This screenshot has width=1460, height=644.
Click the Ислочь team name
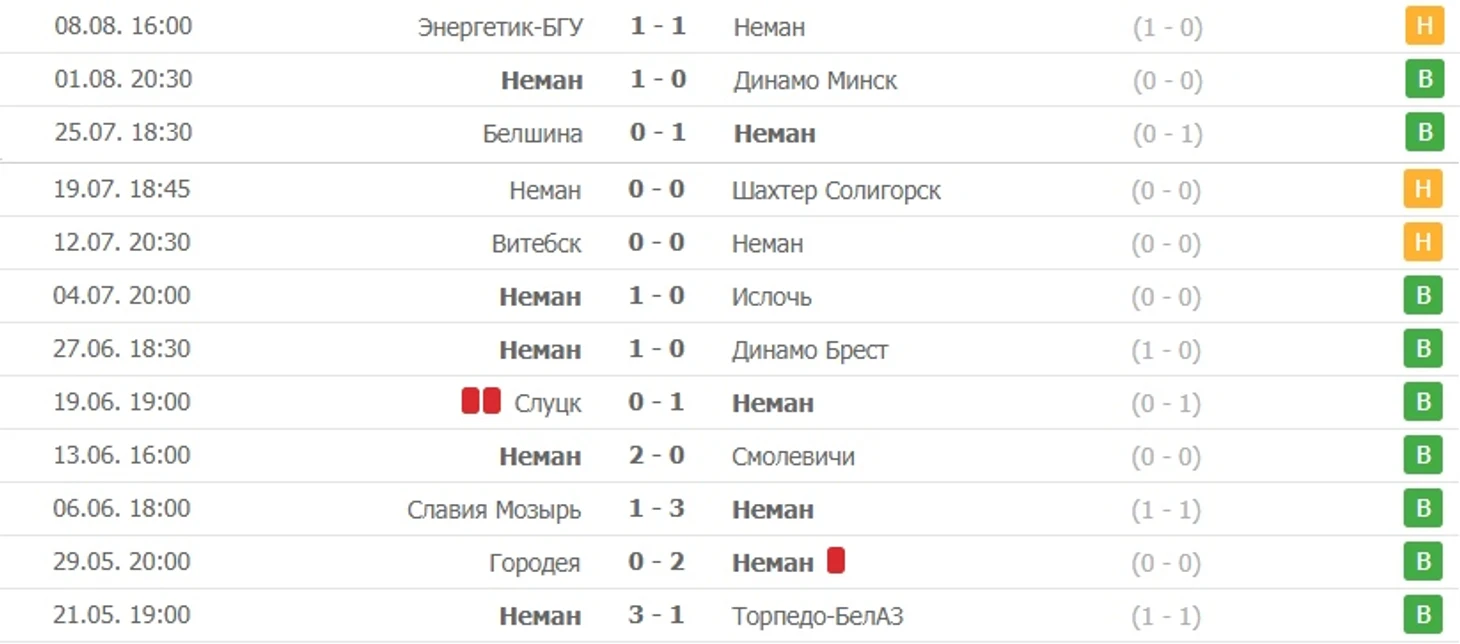[772, 297]
